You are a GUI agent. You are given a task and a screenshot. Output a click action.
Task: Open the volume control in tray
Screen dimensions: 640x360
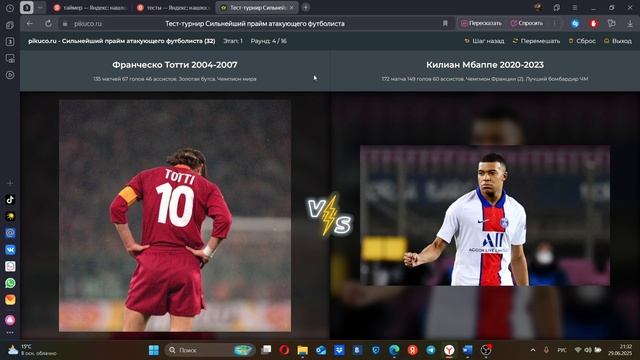coord(588,350)
